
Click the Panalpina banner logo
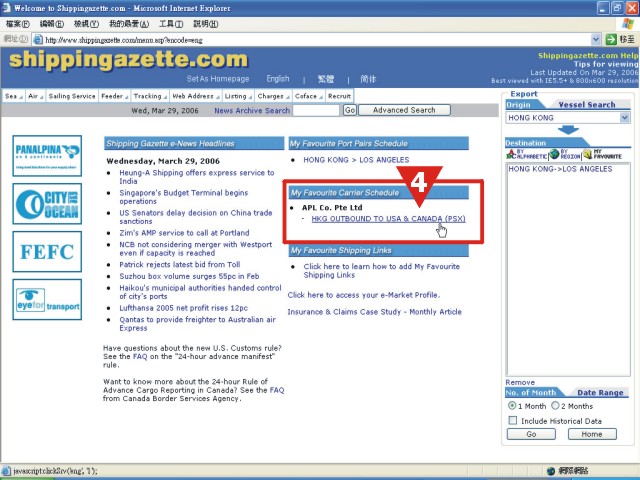(47, 156)
